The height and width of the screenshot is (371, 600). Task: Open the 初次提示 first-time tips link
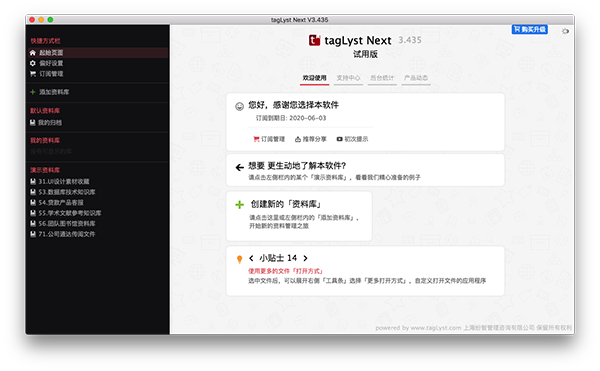(352, 139)
